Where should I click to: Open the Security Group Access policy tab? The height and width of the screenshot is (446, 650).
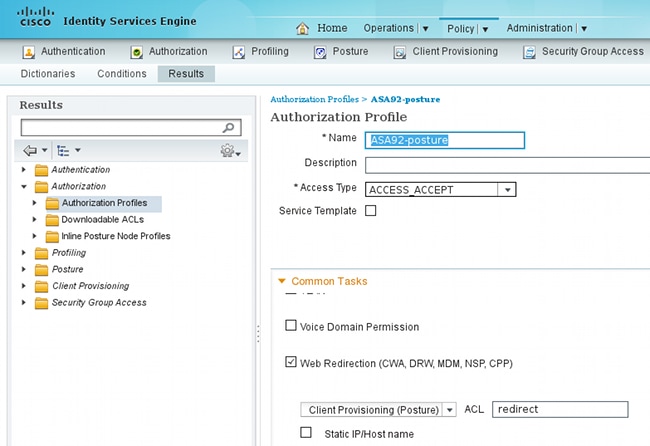(x=593, y=51)
